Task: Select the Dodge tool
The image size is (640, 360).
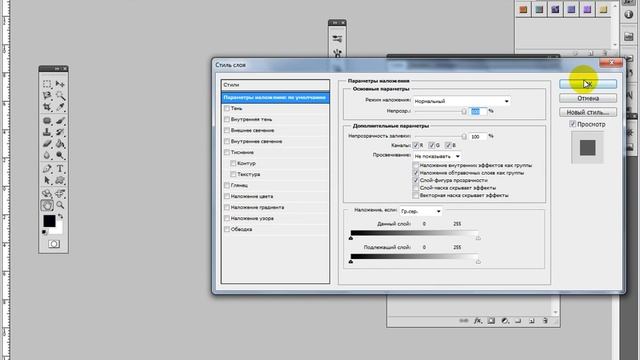Action: pos(60,155)
